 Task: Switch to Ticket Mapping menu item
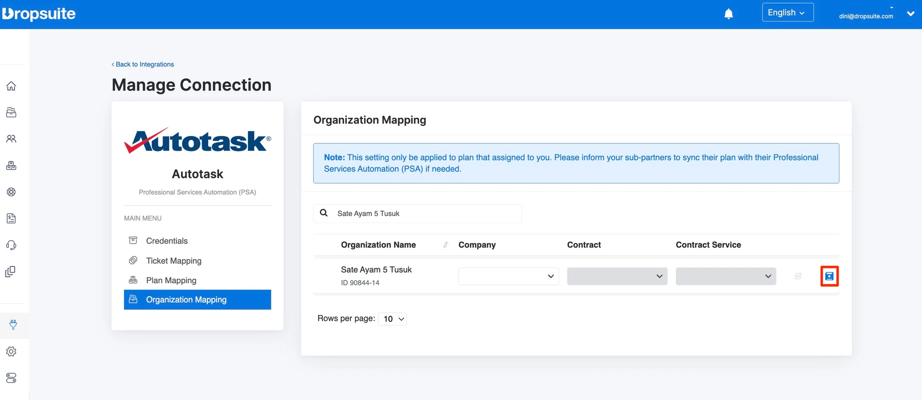coord(173,261)
